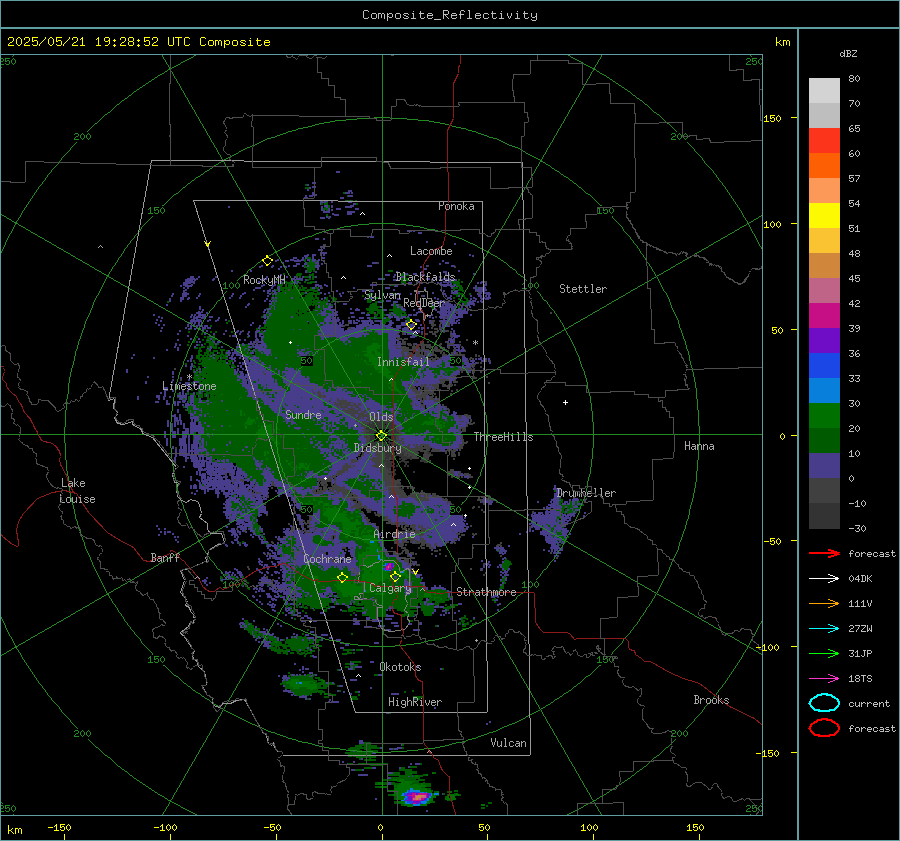This screenshot has width=900, height=841.
Task: Click the white 04DK arrow in legend
Action: point(824,579)
